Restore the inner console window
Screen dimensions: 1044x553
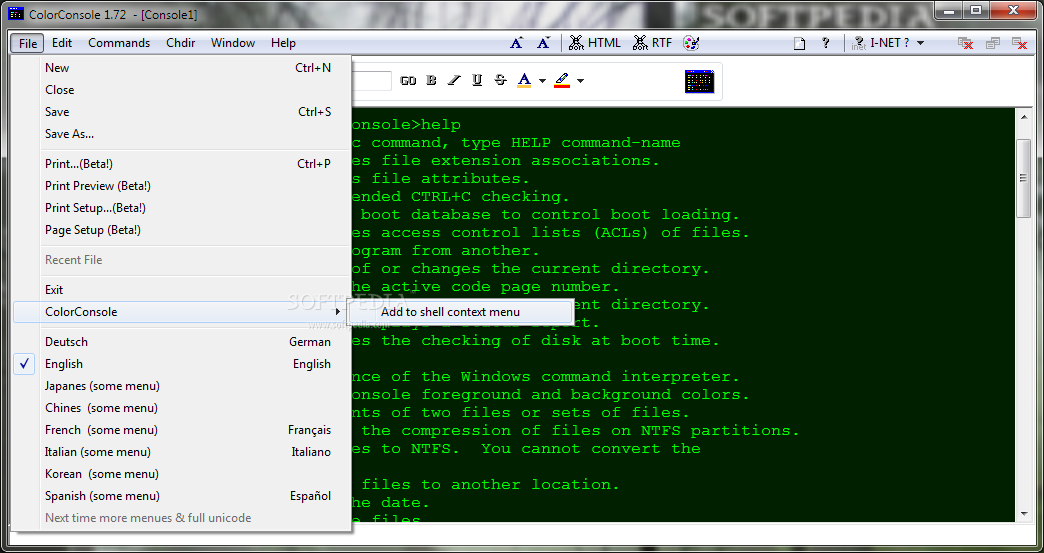click(993, 43)
